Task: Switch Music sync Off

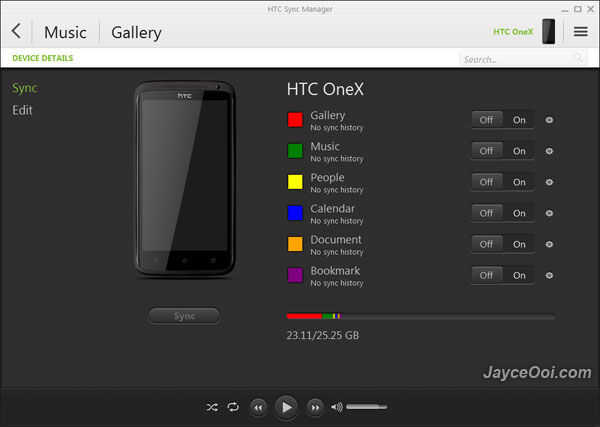Action: coord(487,151)
